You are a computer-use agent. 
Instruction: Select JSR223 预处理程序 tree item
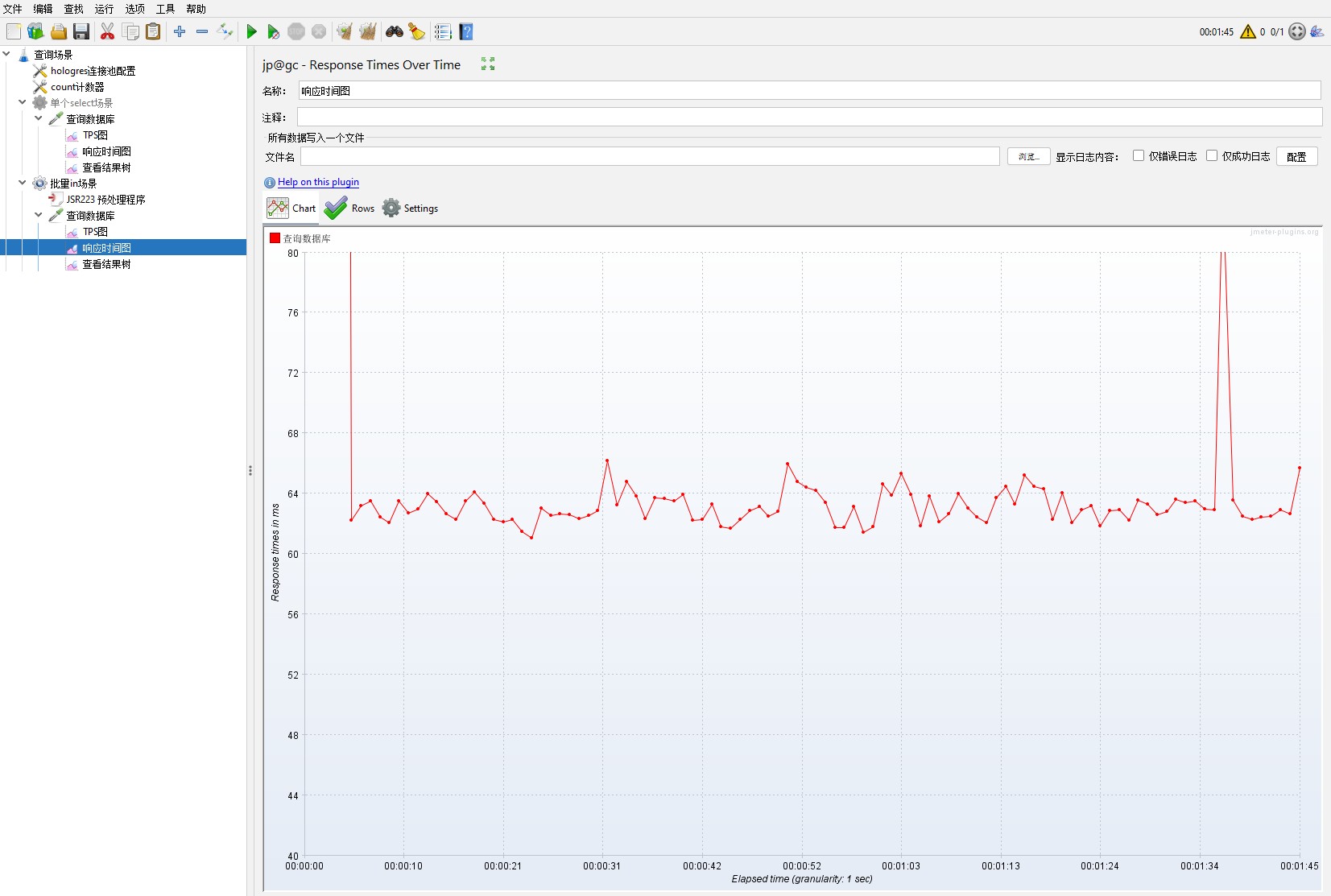pyautogui.click(x=105, y=199)
